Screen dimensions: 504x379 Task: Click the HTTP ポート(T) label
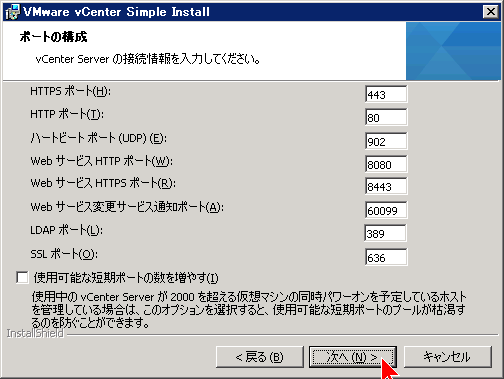67,114
